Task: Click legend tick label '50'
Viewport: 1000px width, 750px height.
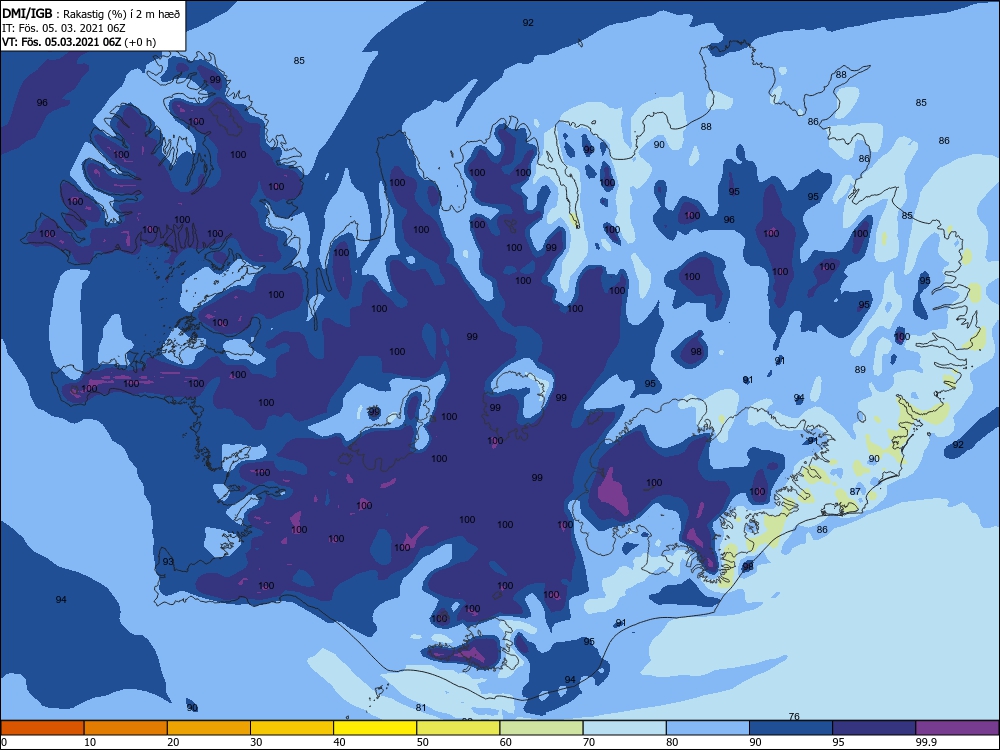Action: pyautogui.click(x=423, y=742)
